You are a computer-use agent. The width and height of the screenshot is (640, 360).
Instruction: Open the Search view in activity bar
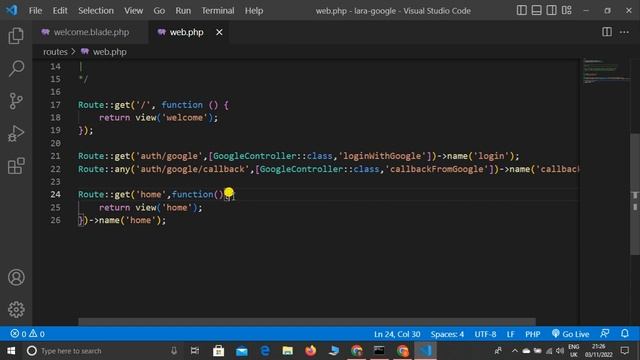click(x=16, y=68)
